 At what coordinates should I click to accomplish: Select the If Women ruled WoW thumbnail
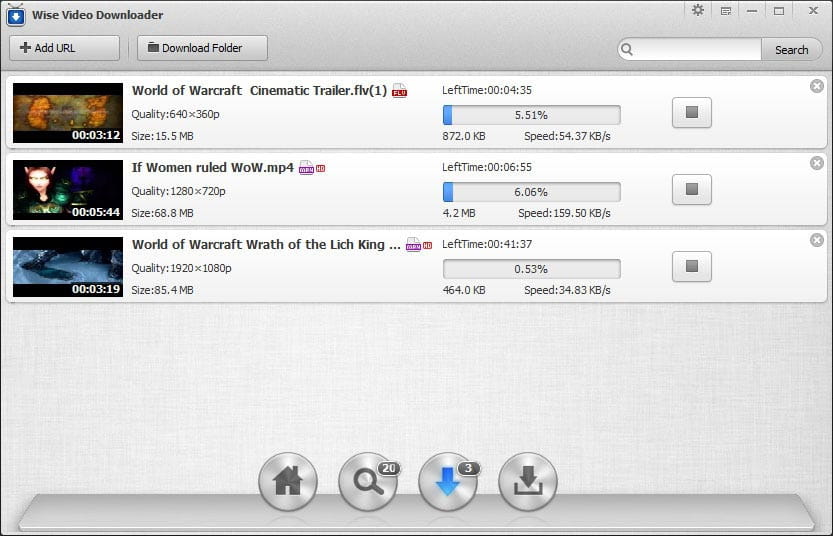pos(68,190)
